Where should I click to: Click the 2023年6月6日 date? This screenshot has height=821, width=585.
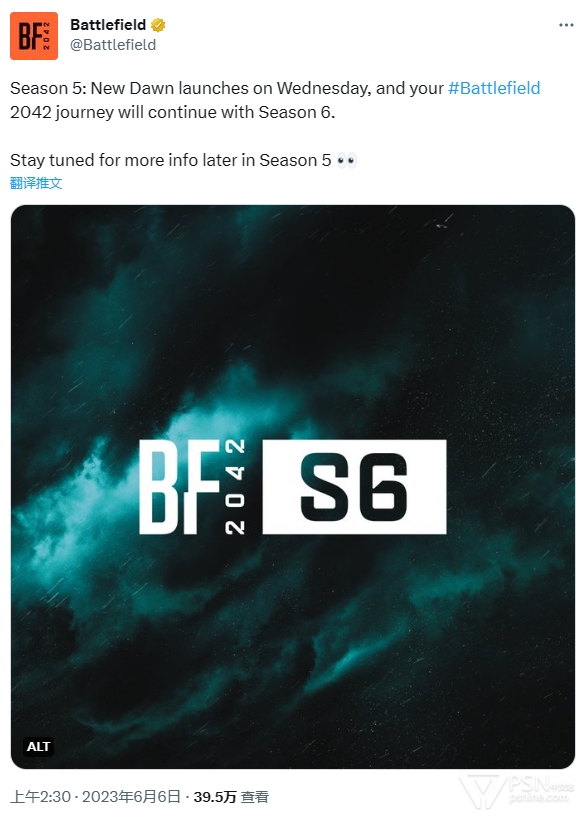[131, 797]
